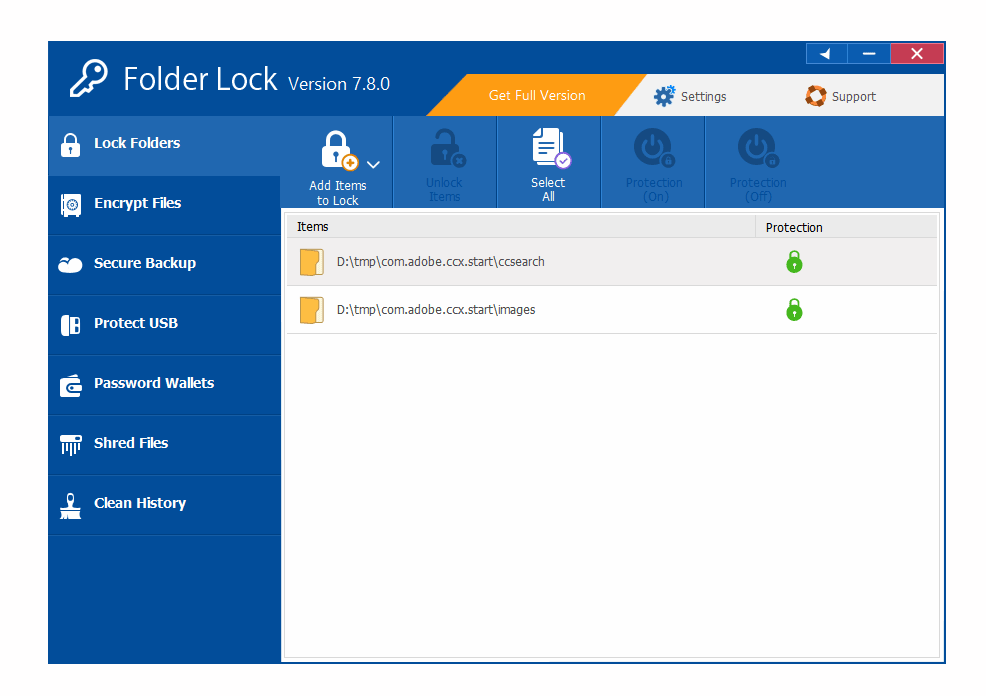Click Select All toolbar button
The image size is (986, 696).
[x=548, y=163]
